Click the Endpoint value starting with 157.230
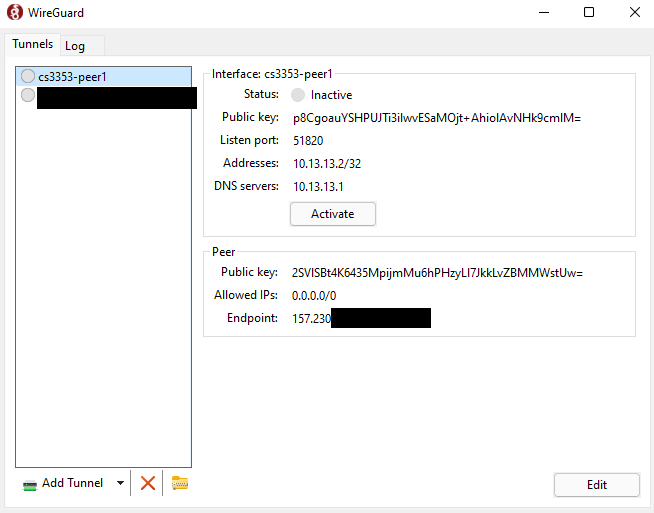The height and width of the screenshot is (513, 654). pos(361,319)
